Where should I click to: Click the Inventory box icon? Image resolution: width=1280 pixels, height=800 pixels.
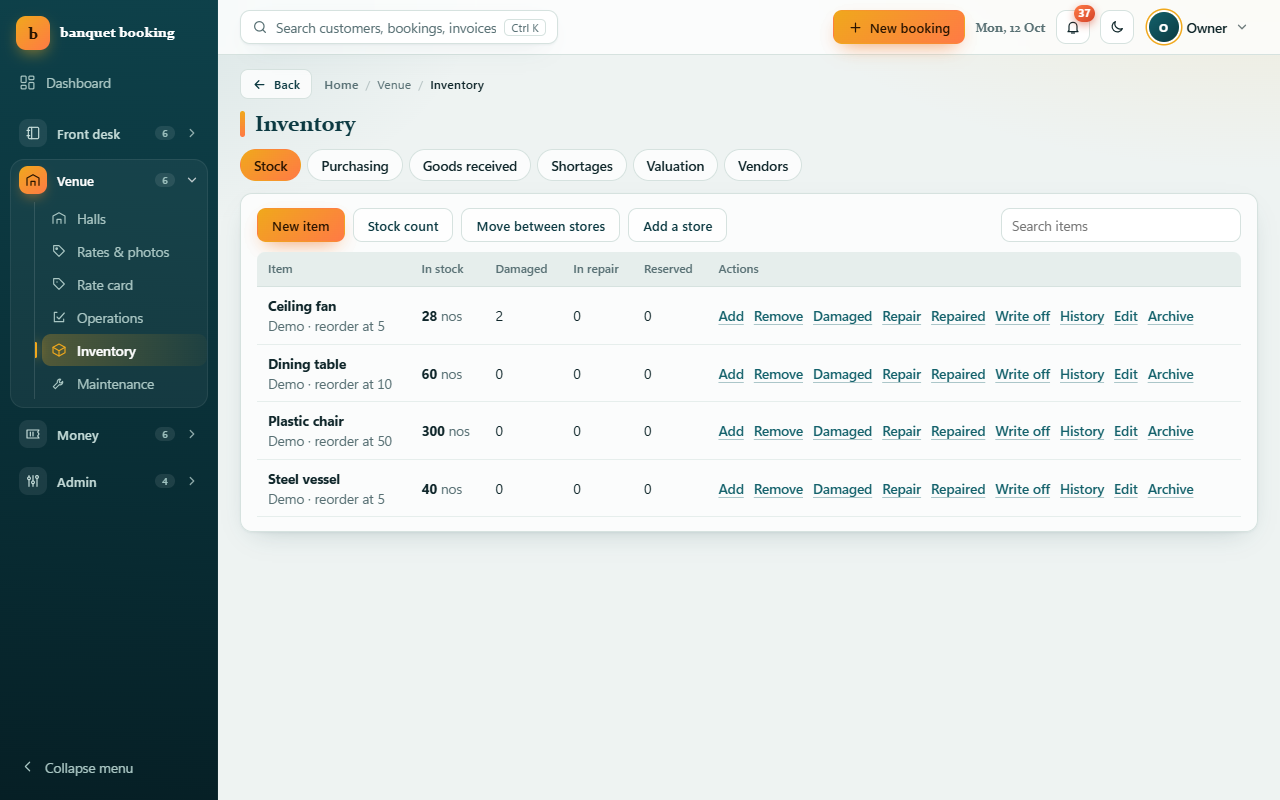pos(59,351)
